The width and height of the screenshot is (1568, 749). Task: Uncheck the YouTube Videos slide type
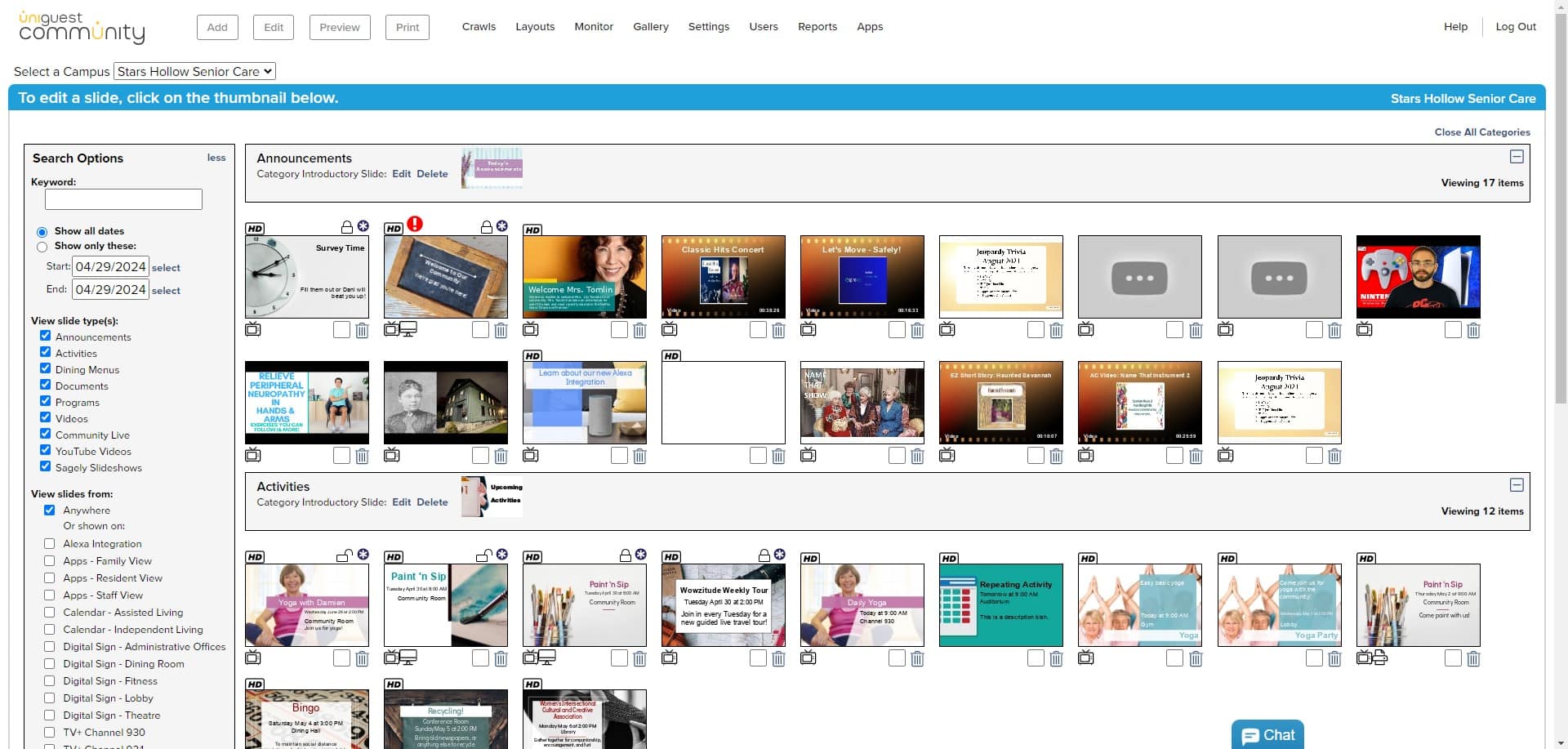coord(45,450)
